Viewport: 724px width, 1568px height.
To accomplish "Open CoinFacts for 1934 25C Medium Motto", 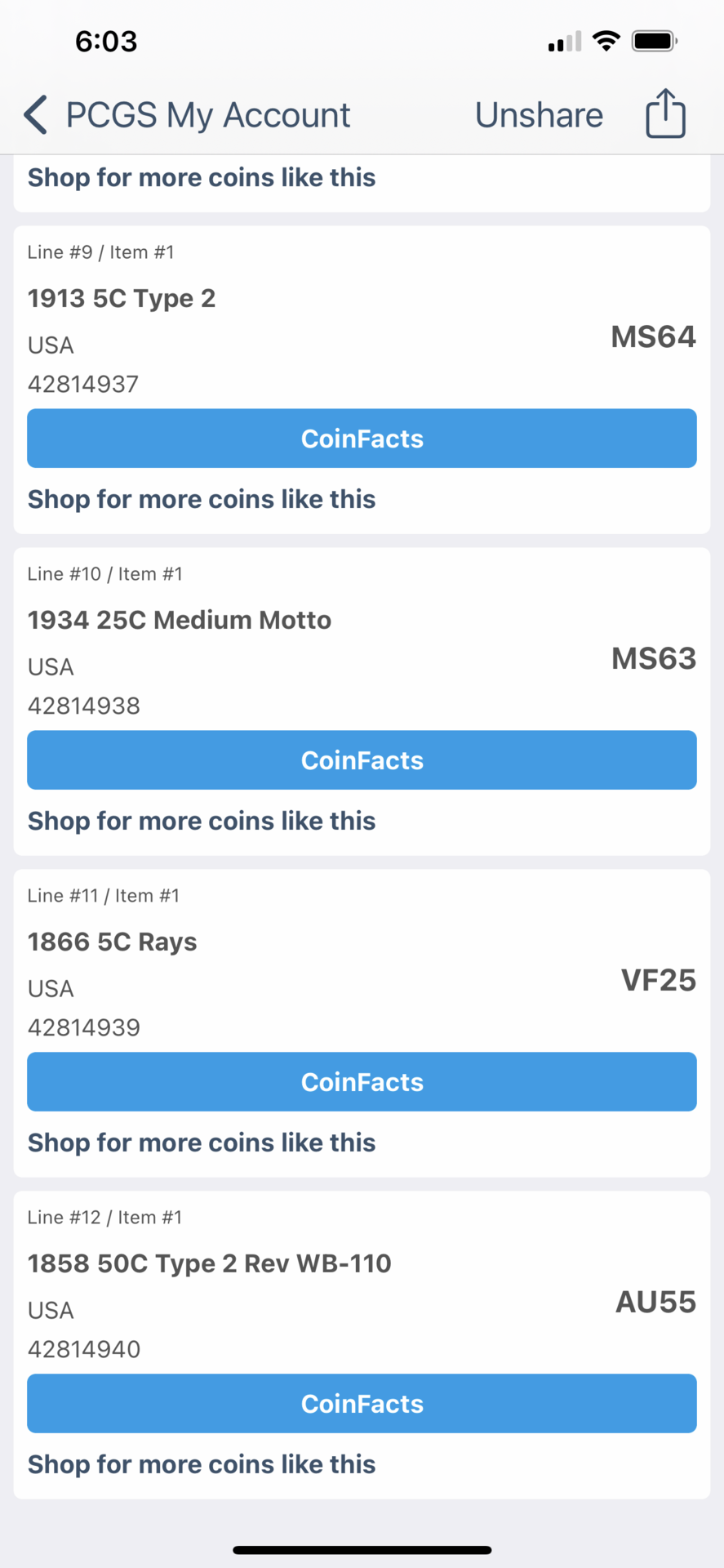I will point(362,760).
